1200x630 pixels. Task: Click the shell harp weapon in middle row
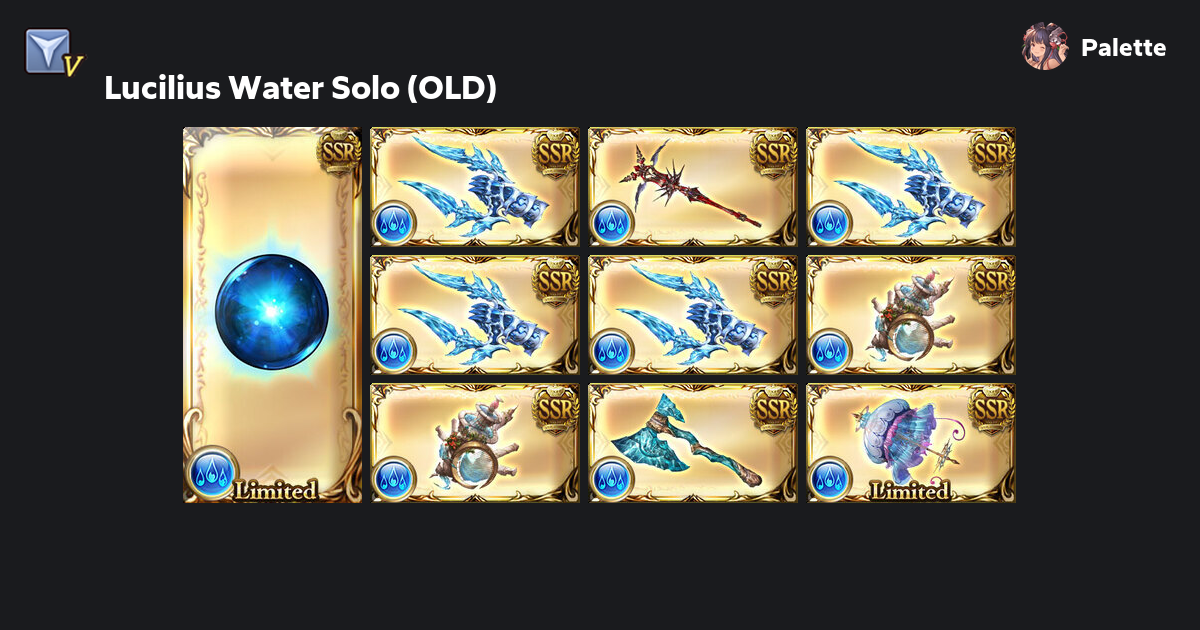[911, 315]
